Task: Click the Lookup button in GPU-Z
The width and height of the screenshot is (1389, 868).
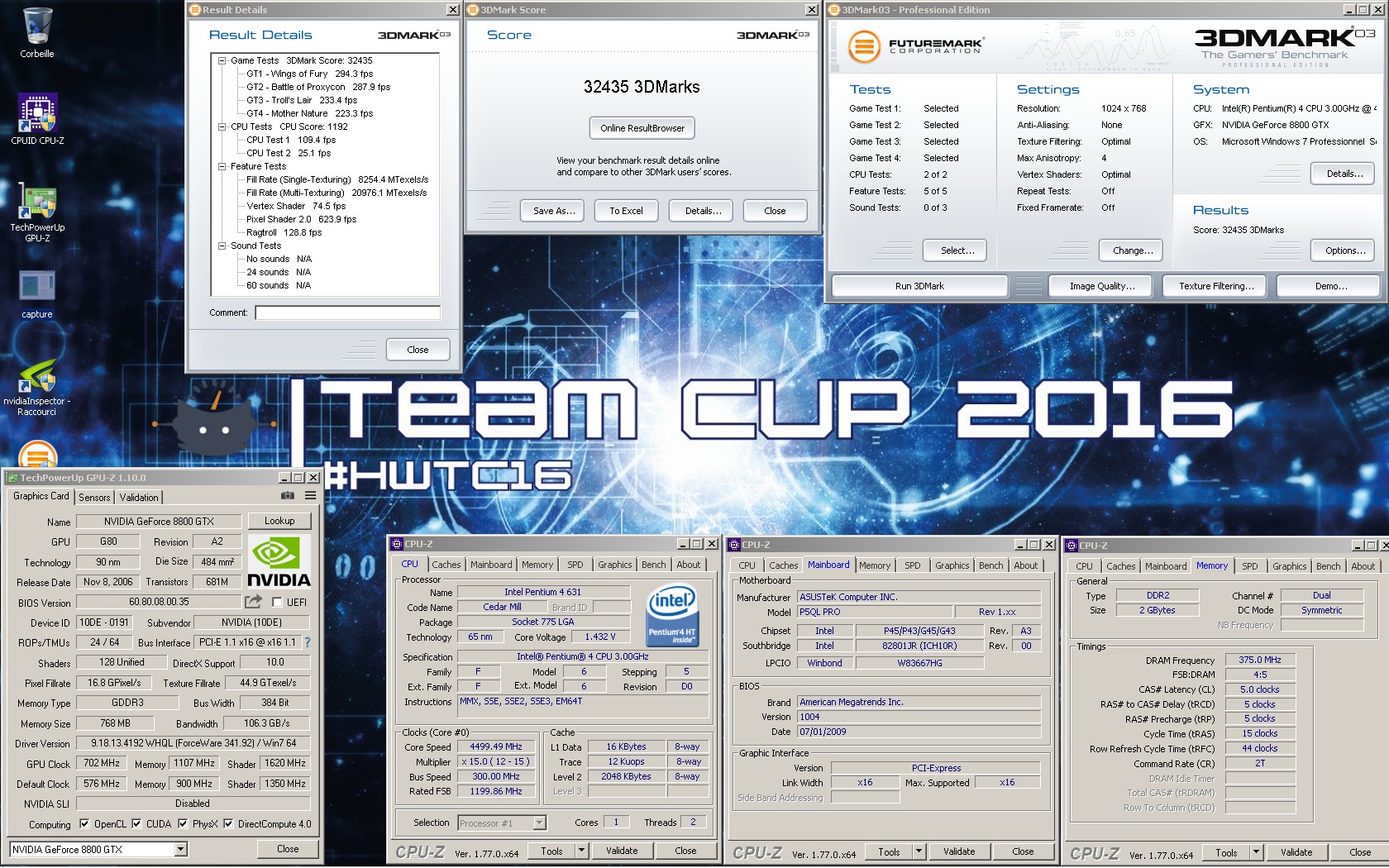Action: pos(279,521)
